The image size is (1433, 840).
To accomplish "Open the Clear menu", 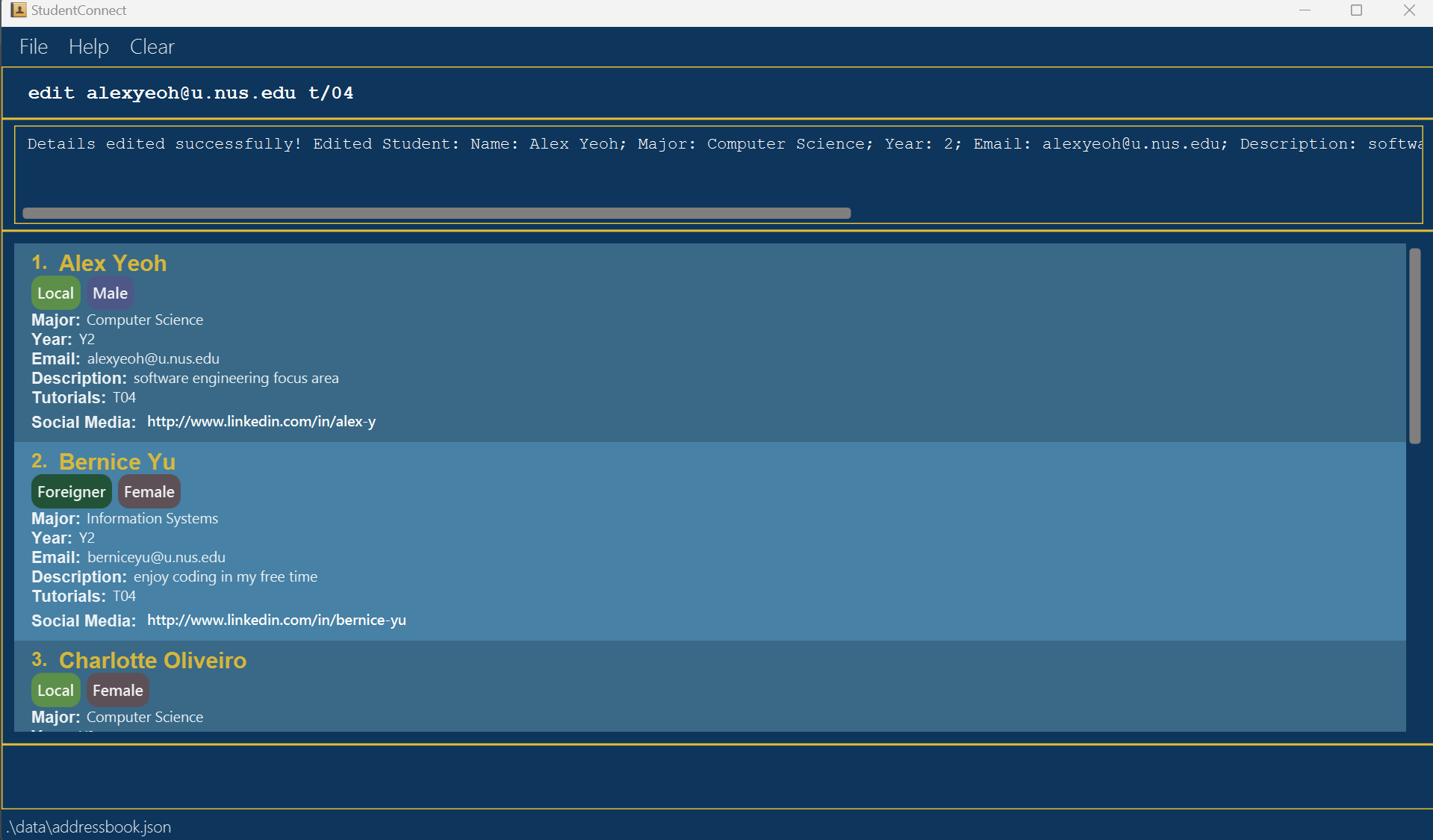I will 152,47.
